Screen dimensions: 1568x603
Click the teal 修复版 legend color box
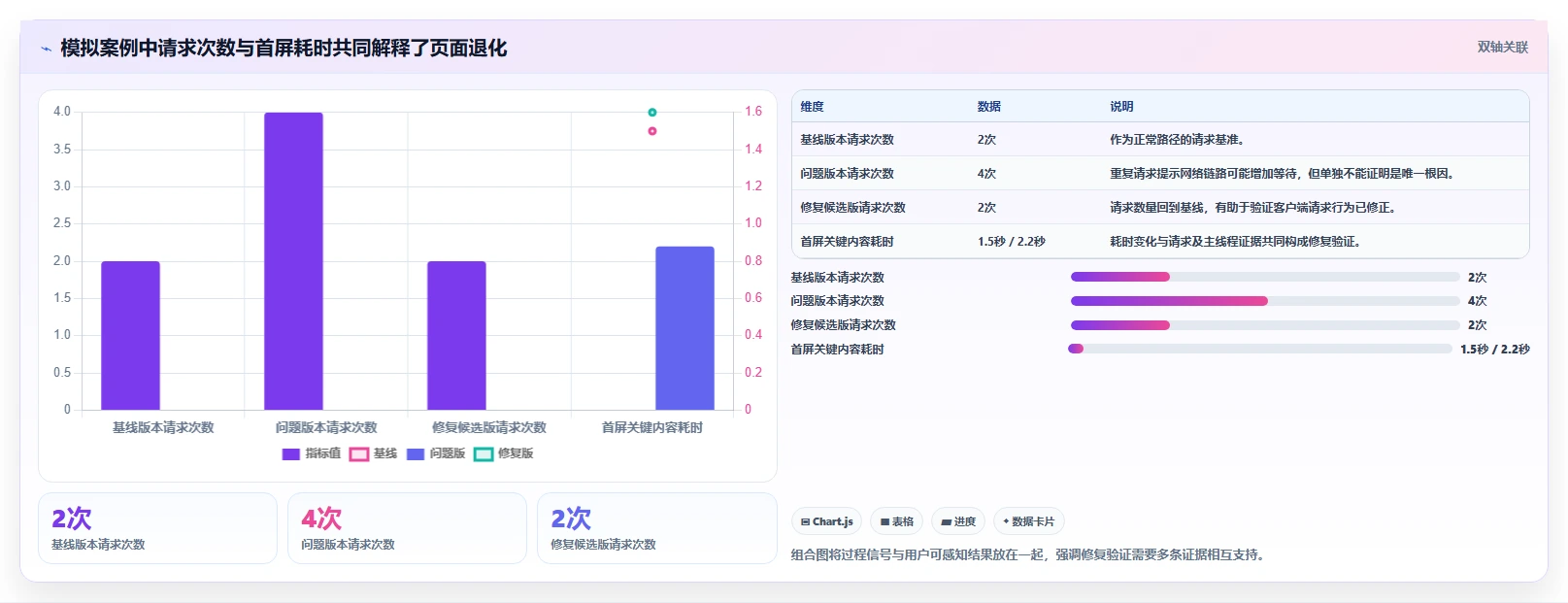point(484,454)
